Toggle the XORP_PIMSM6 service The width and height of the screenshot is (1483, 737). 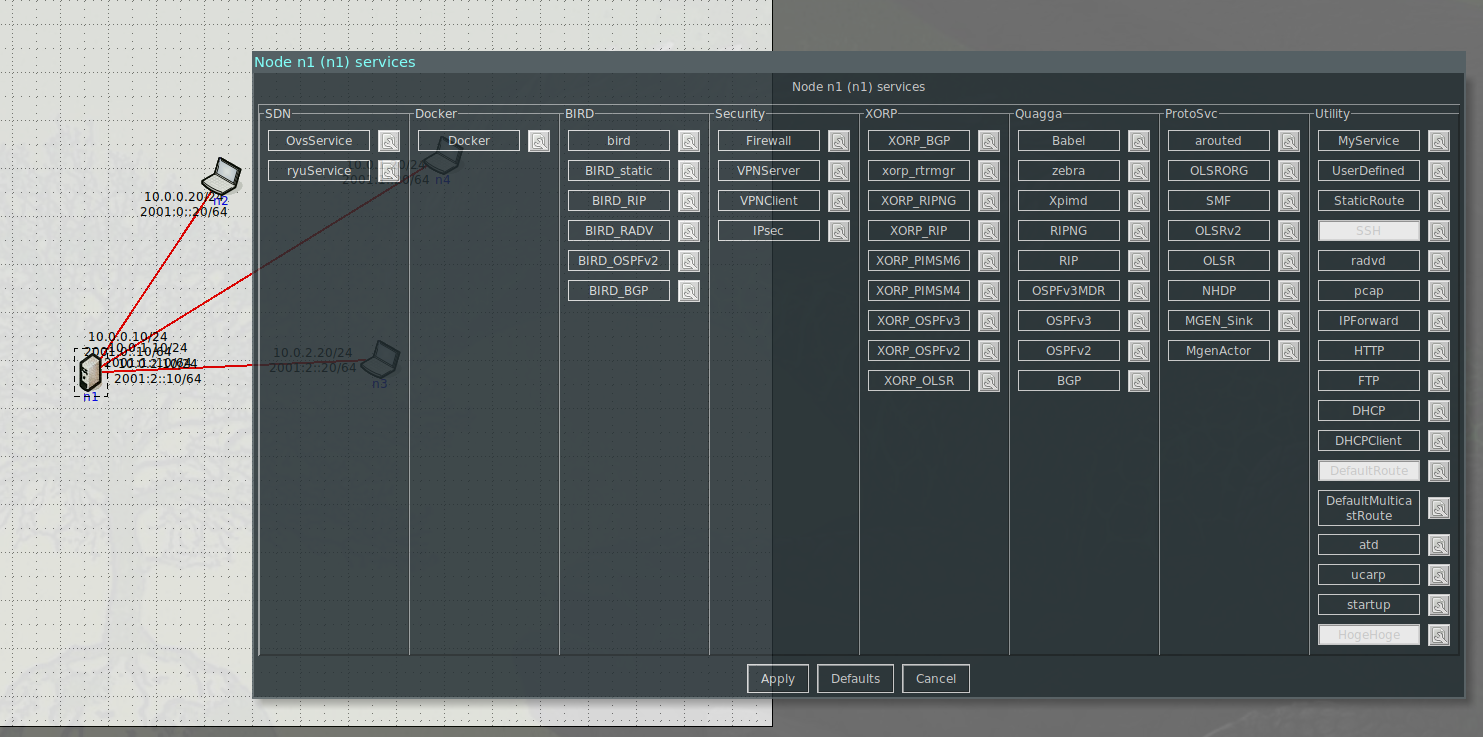click(919, 261)
